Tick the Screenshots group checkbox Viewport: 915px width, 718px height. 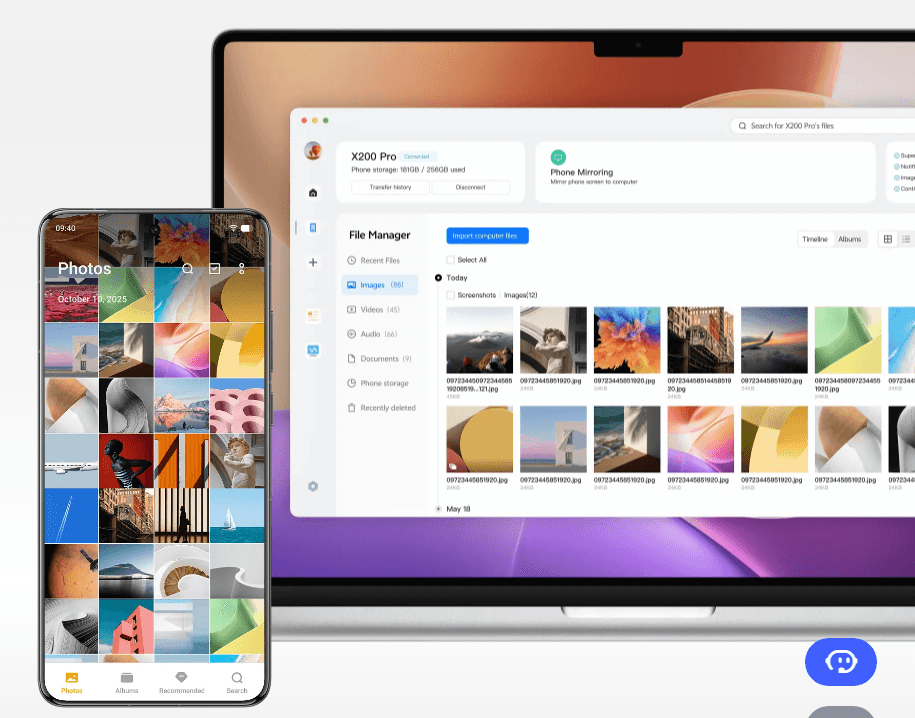pos(450,295)
